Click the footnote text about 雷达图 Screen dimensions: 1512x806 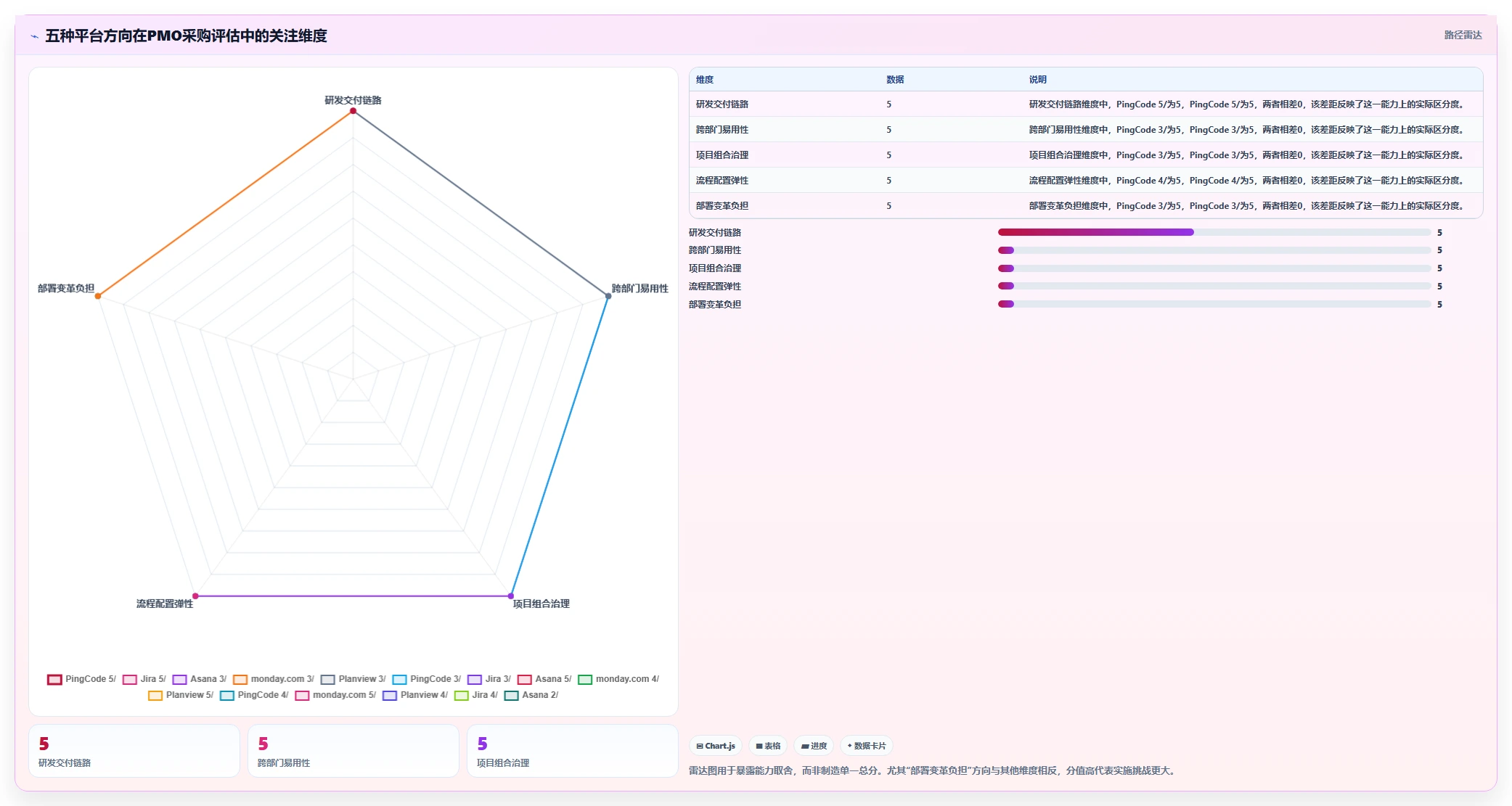933,770
